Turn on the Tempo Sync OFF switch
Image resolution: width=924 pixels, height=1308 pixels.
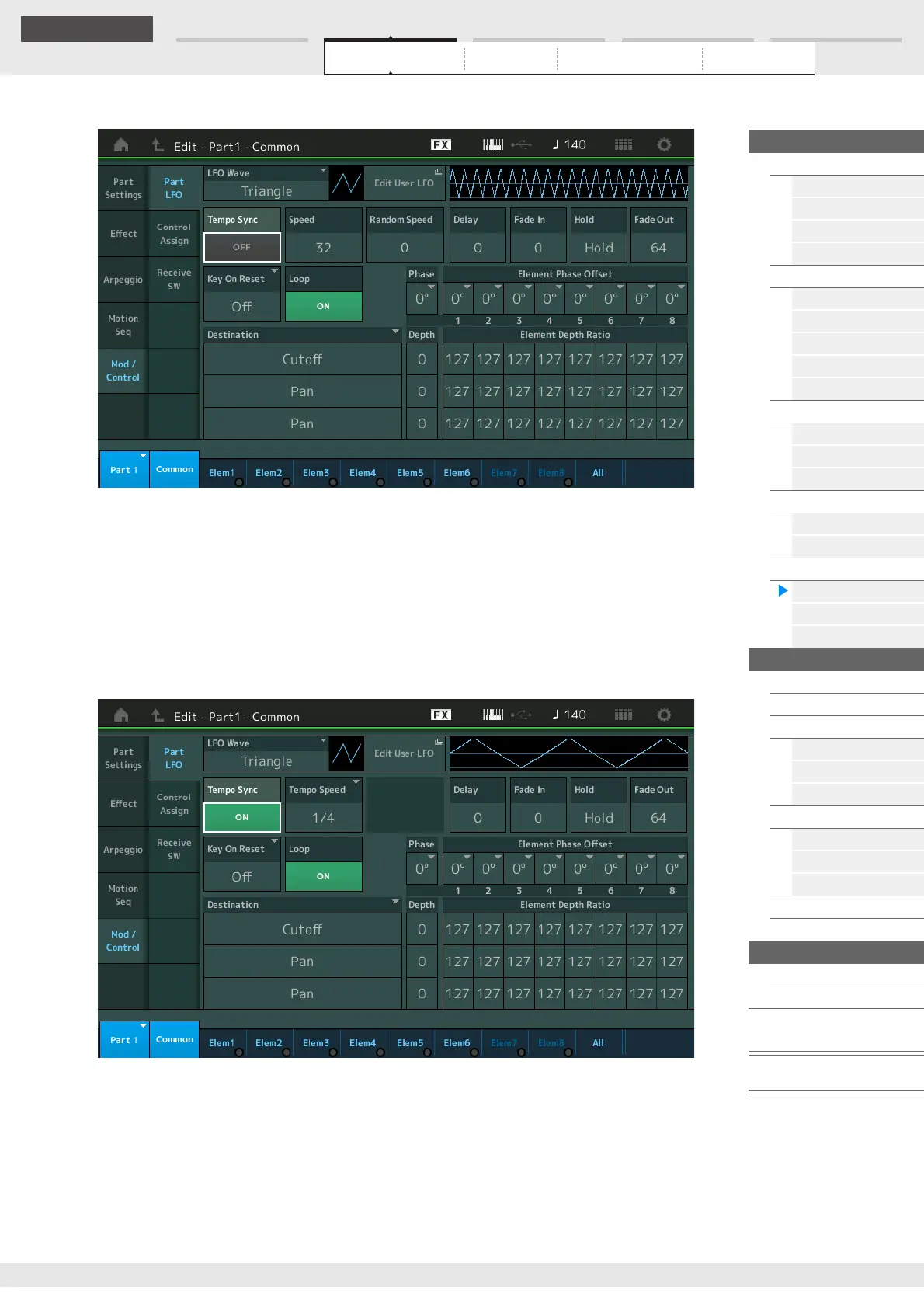pyautogui.click(x=242, y=247)
